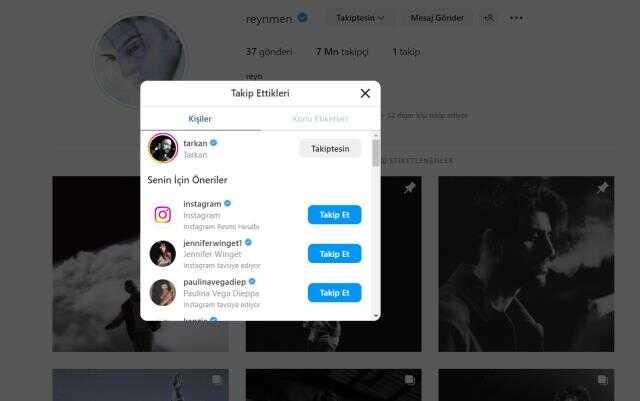640x401 pixels.
Task: Click the scroll down arrow in list
Action: (376, 316)
